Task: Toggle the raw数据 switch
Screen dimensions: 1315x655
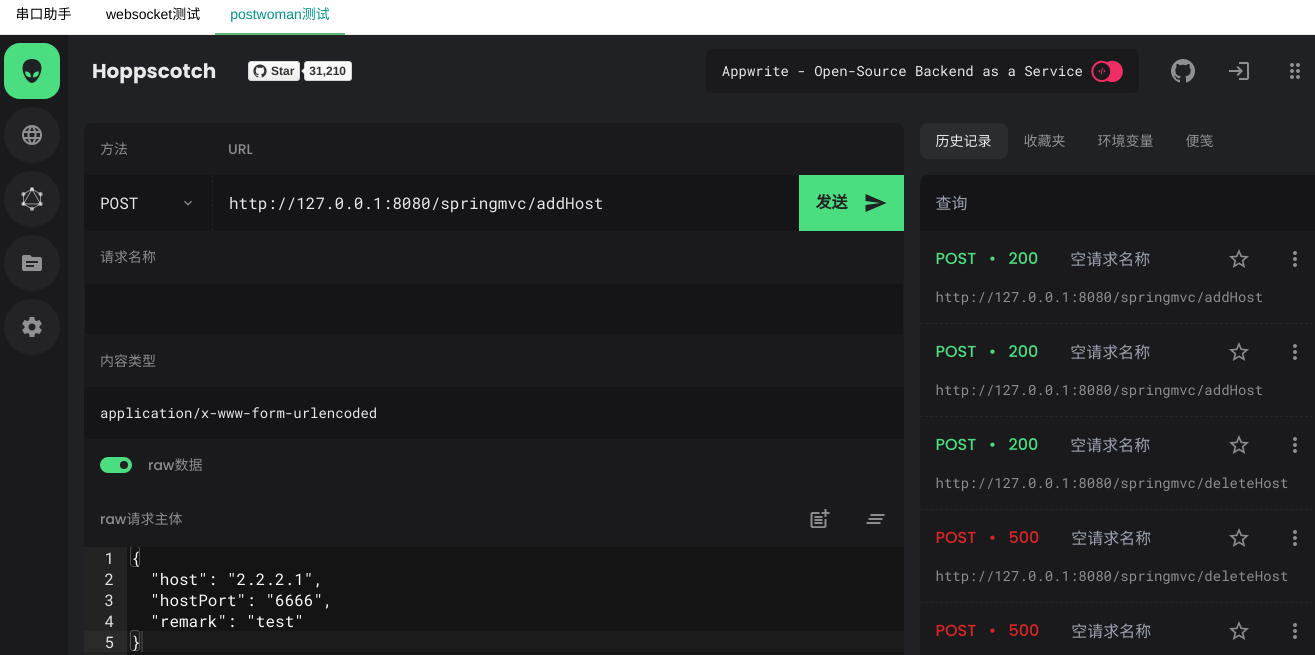Action: pos(116,465)
